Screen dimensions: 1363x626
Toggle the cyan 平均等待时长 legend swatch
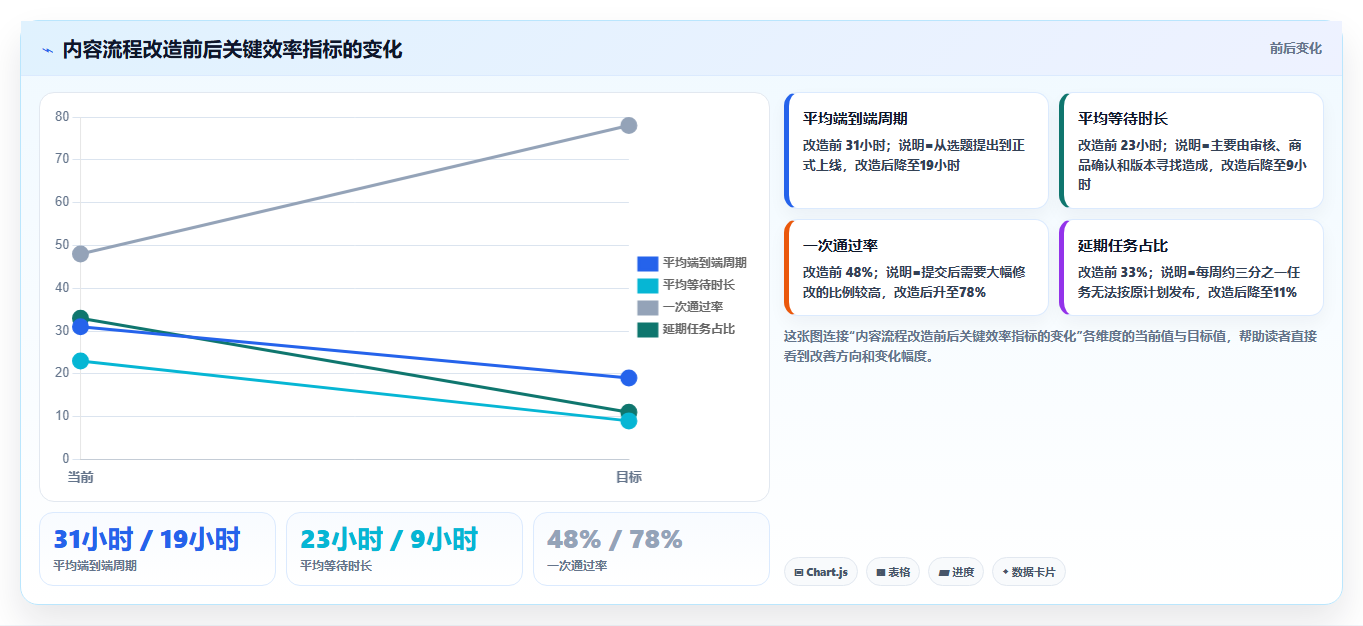point(647,285)
